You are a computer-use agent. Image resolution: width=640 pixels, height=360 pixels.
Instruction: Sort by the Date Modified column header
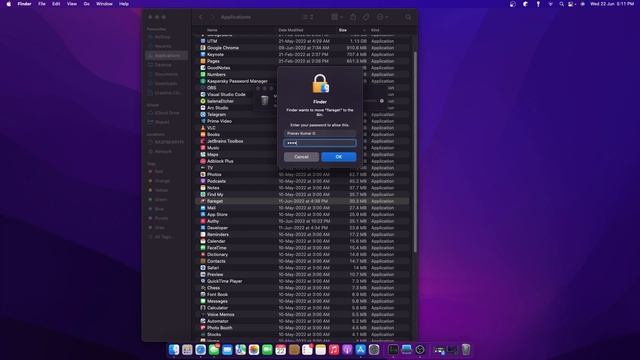click(x=291, y=30)
